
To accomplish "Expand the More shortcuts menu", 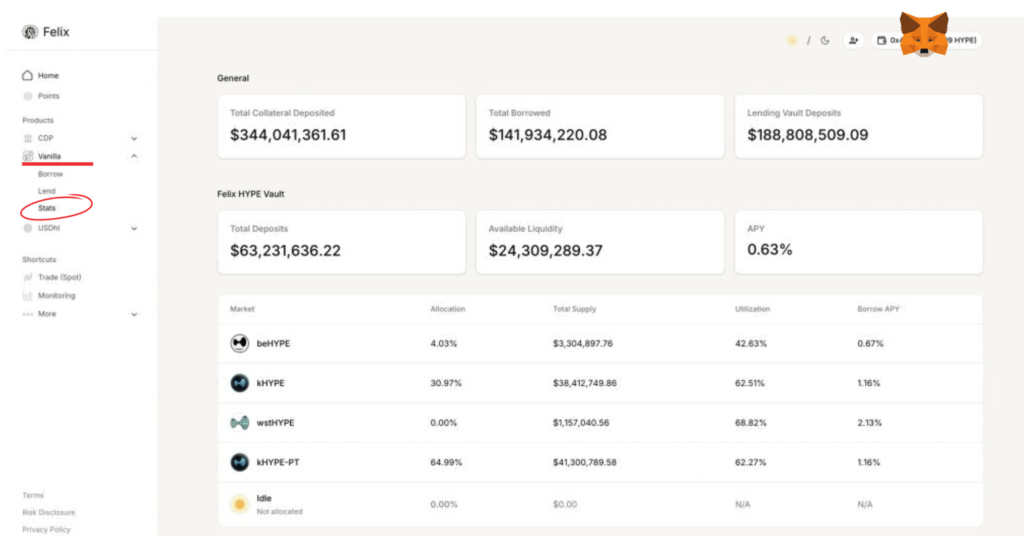I will 134,314.
